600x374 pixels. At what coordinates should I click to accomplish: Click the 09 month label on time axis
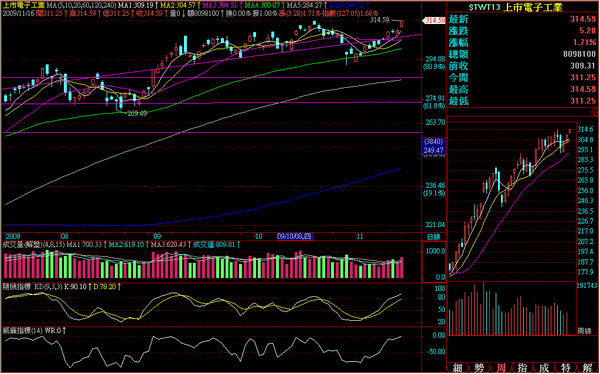click(156, 237)
